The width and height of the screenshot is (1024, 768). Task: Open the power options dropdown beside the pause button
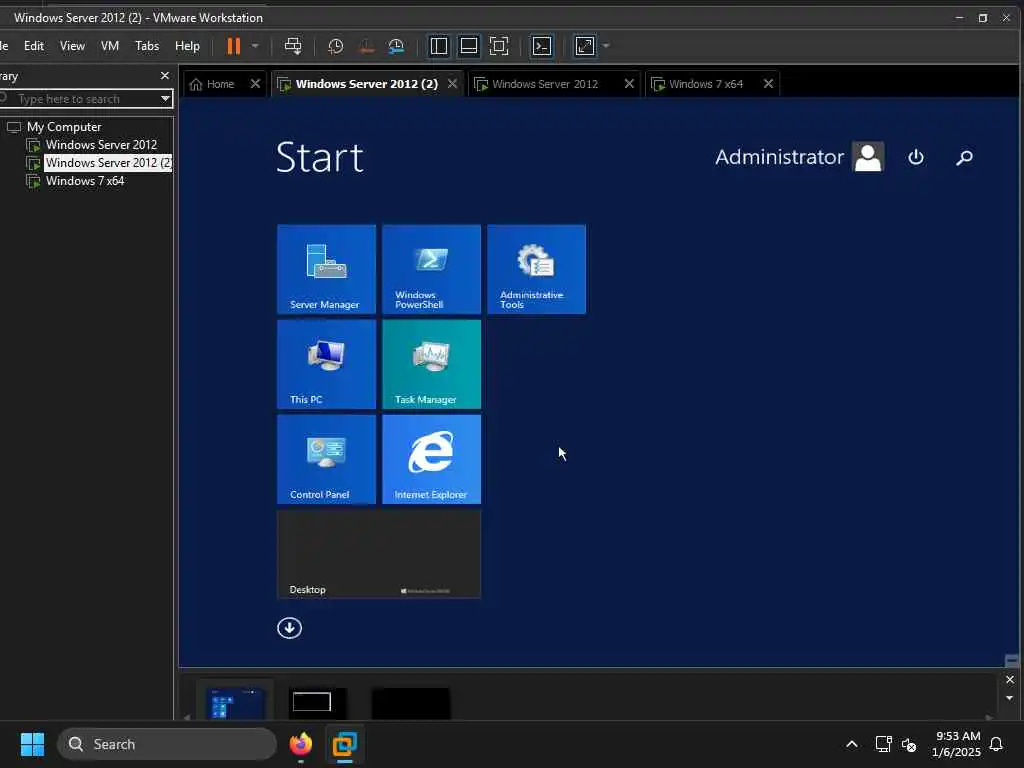255,46
